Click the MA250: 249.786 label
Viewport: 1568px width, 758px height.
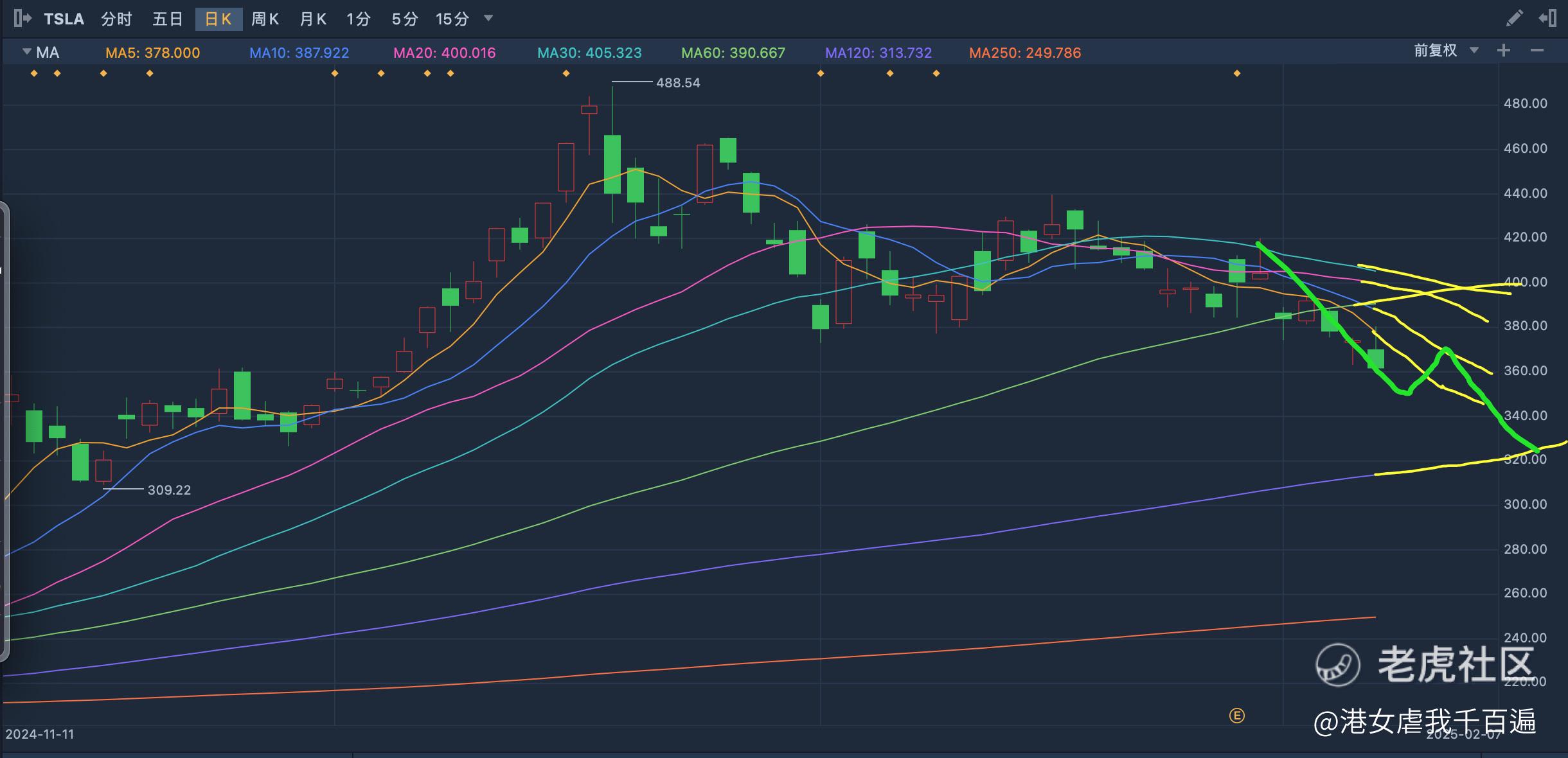tap(1025, 53)
